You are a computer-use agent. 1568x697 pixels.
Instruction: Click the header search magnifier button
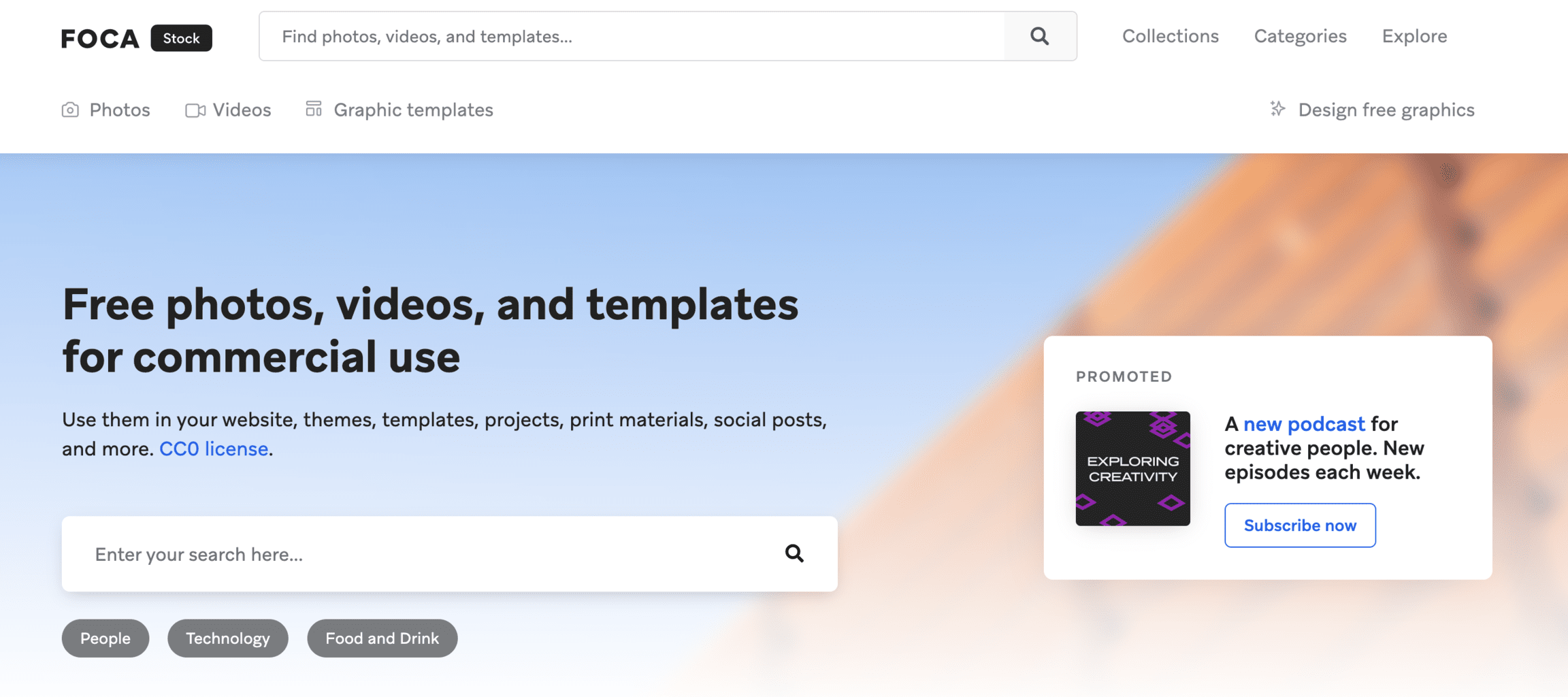click(1040, 36)
